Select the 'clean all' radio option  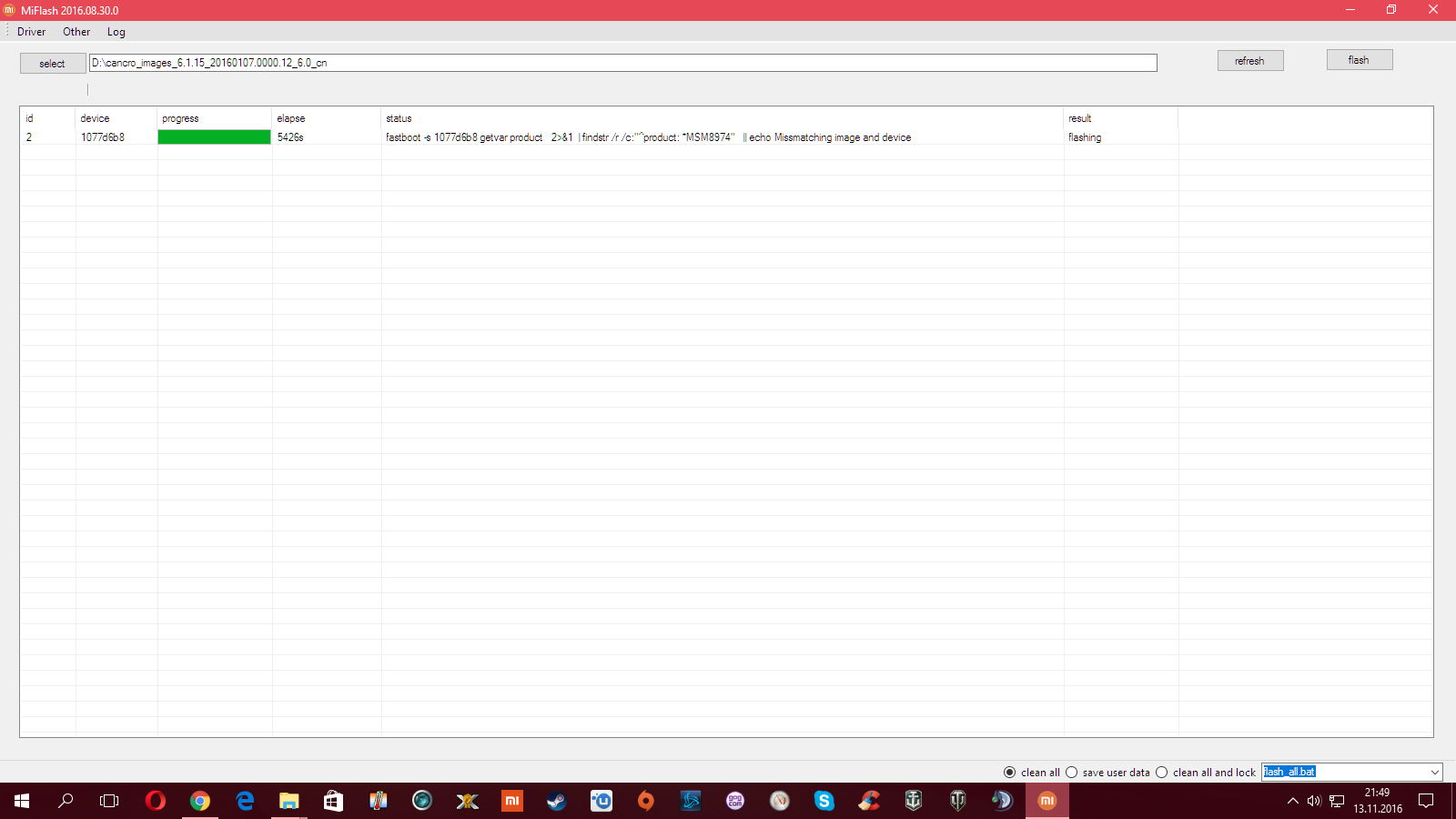tap(1009, 773)
